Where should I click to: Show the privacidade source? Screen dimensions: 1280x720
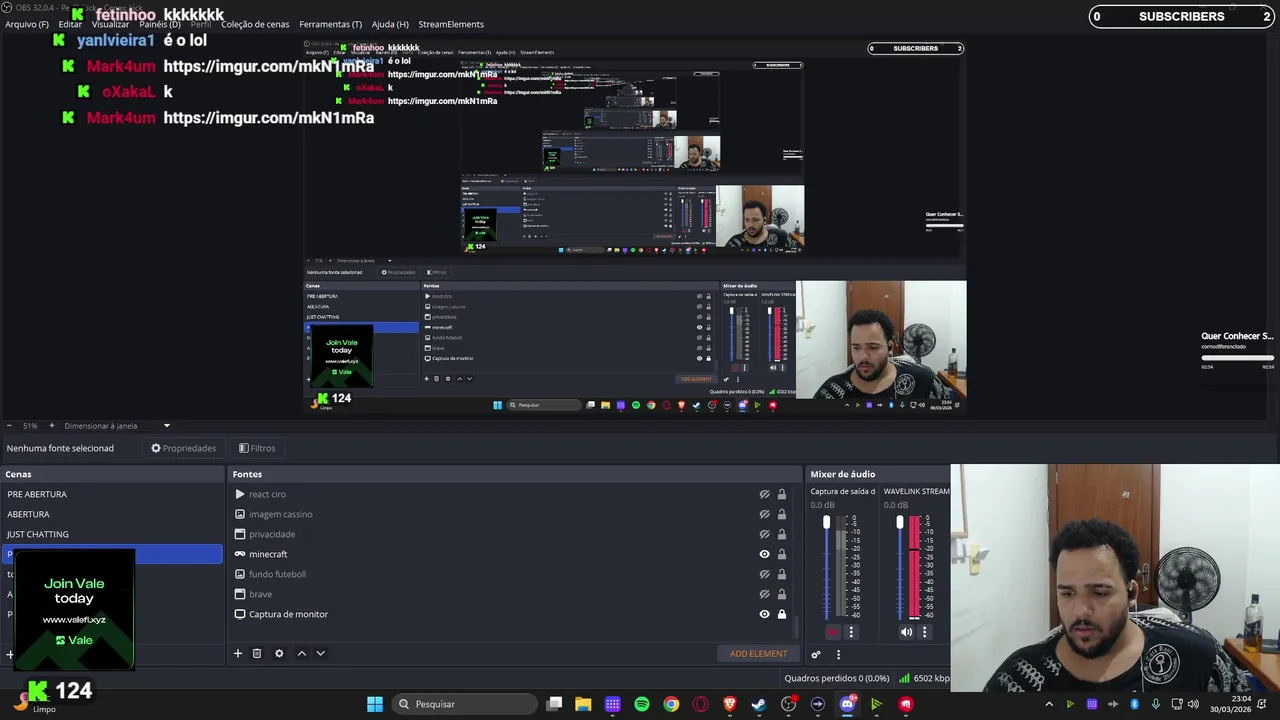click(x=764, y=534)
